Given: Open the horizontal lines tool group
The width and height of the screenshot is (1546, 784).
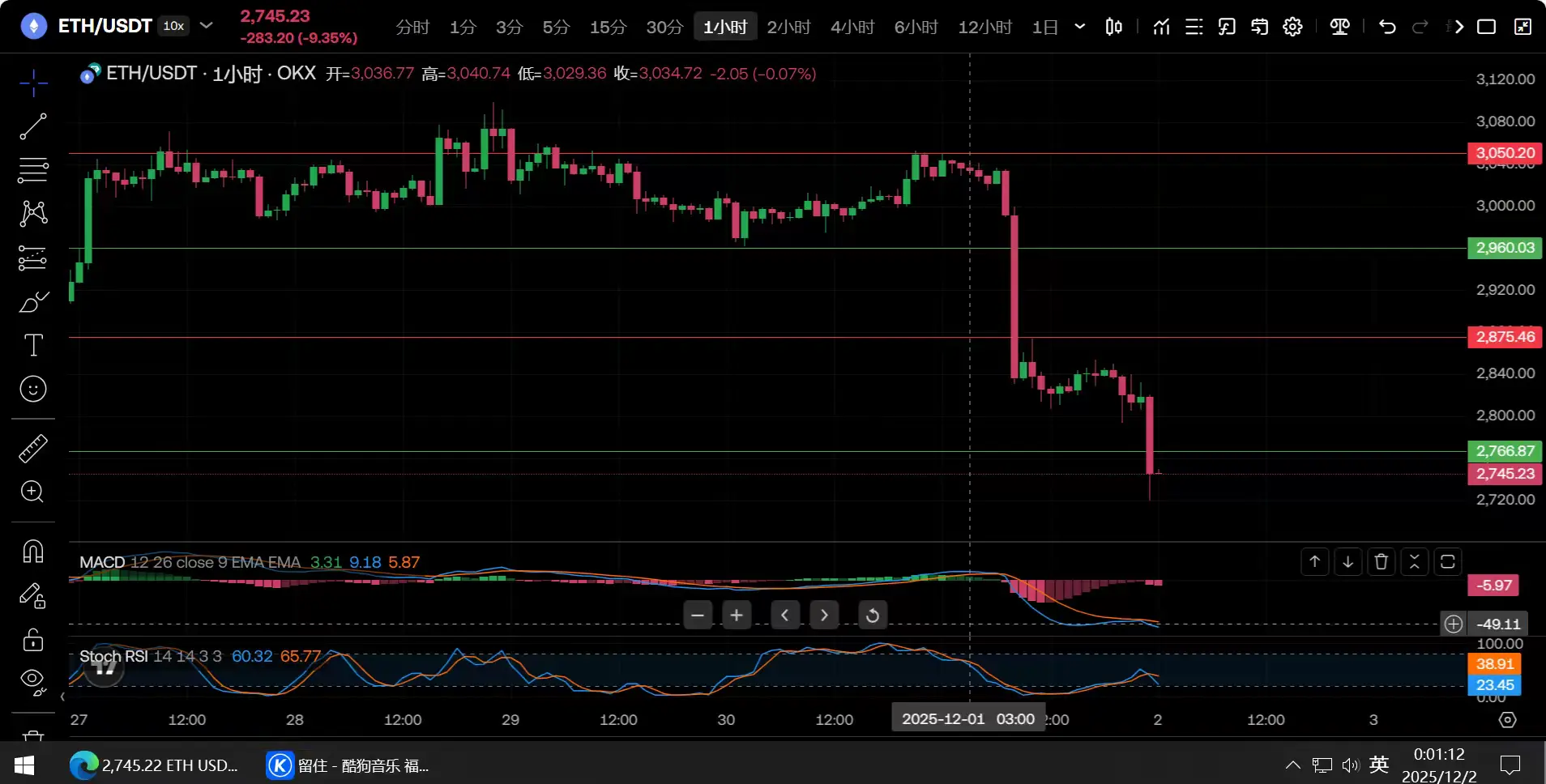Looking at the screenshot, I should tap(33, 170).
